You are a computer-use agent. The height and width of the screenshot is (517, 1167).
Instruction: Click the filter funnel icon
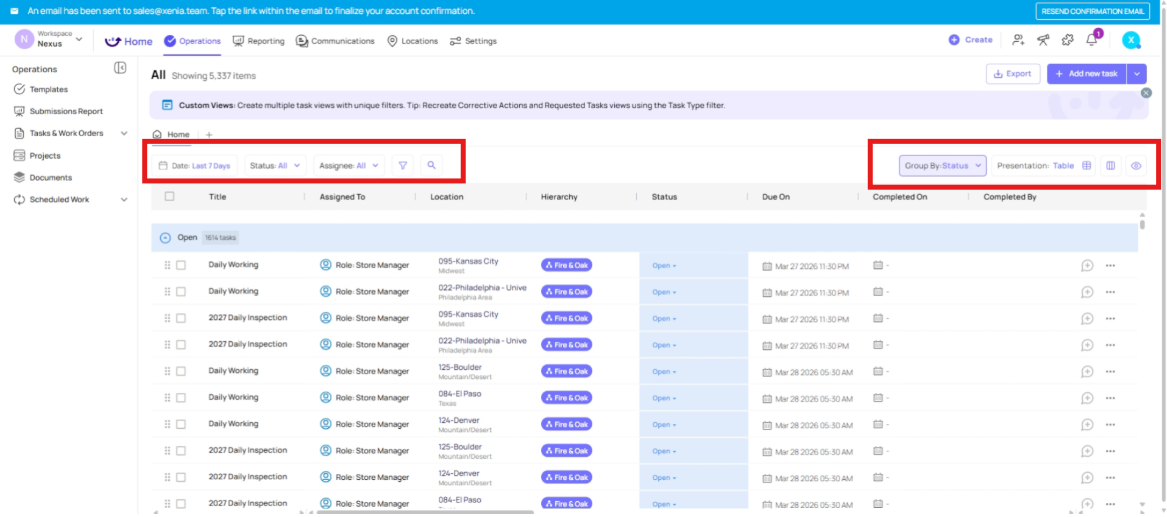pyautogui.click(x=403, y=166)
